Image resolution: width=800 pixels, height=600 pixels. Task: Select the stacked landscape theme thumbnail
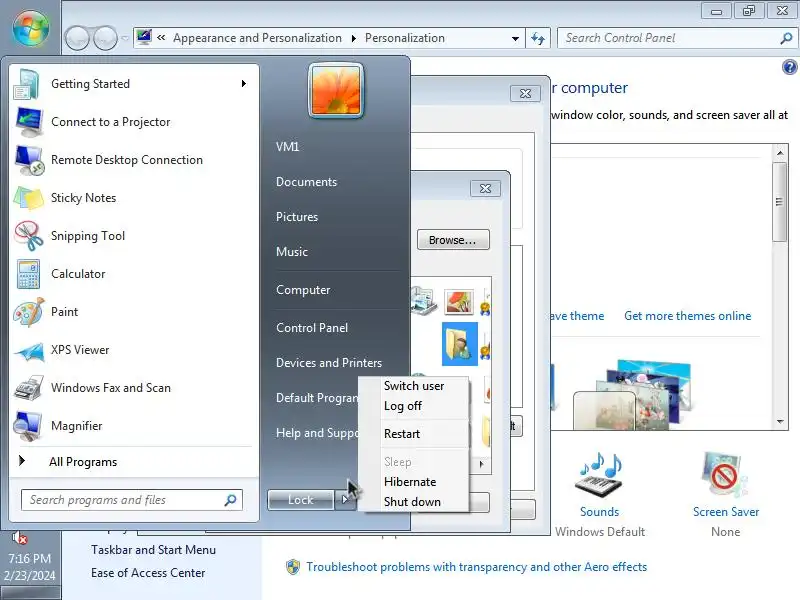tap(633, 394)
